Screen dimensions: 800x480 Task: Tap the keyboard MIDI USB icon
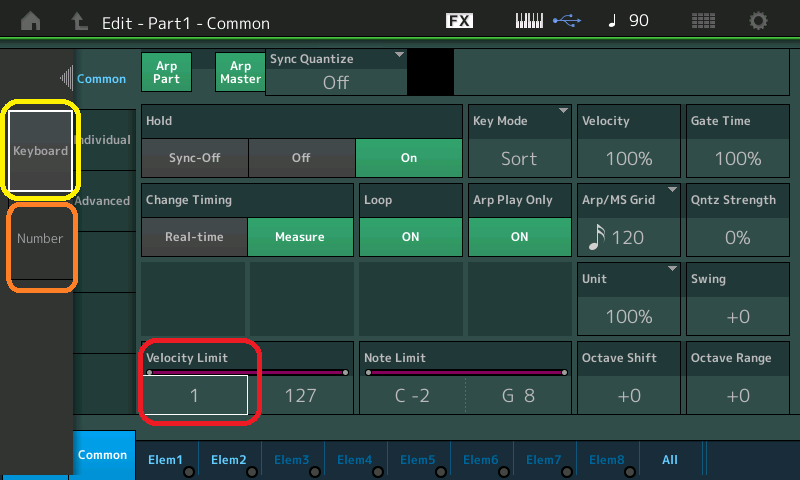[547, 21]
